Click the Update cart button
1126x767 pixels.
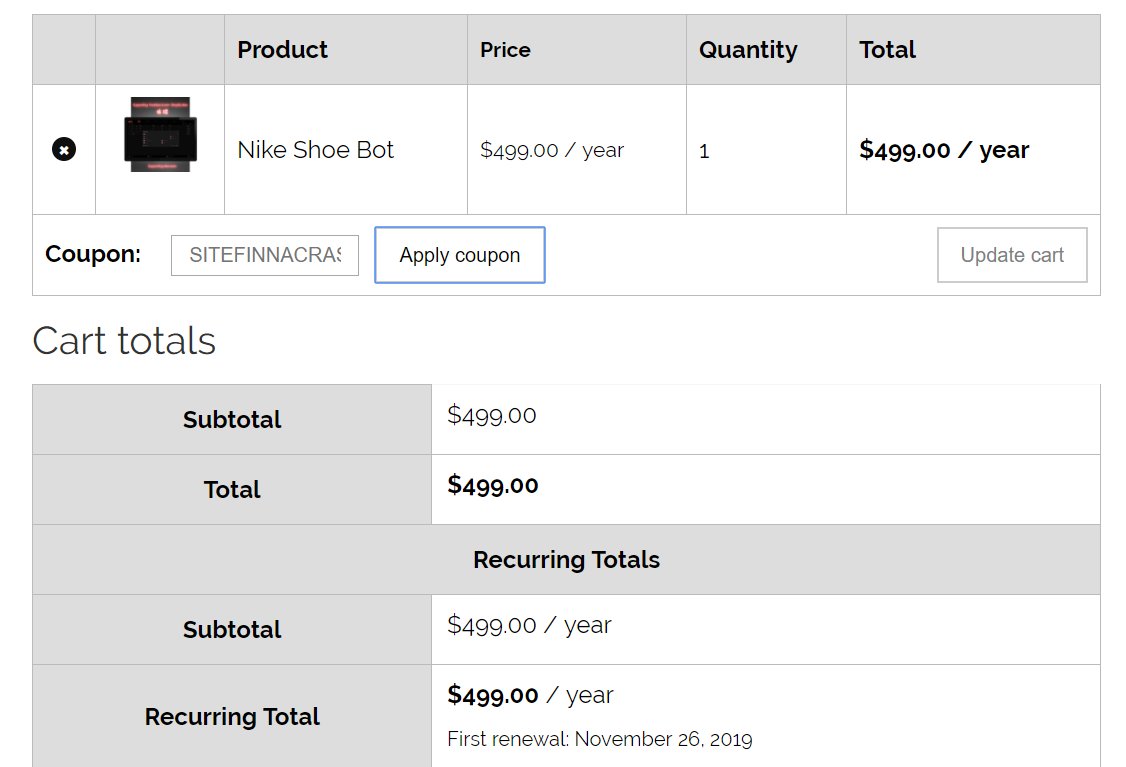click(1012, 255)
